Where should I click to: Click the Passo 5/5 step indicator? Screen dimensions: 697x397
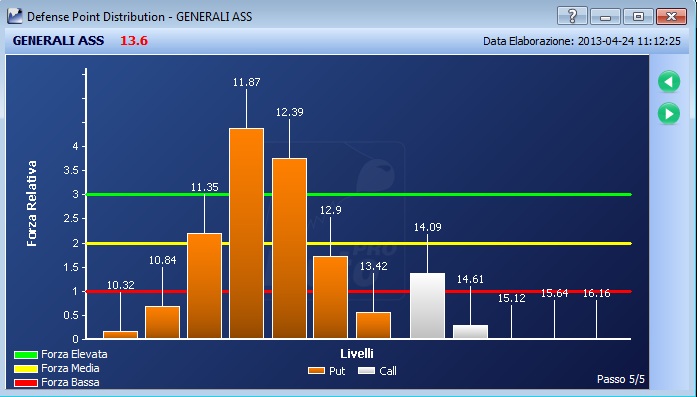[x=621, y=379]
